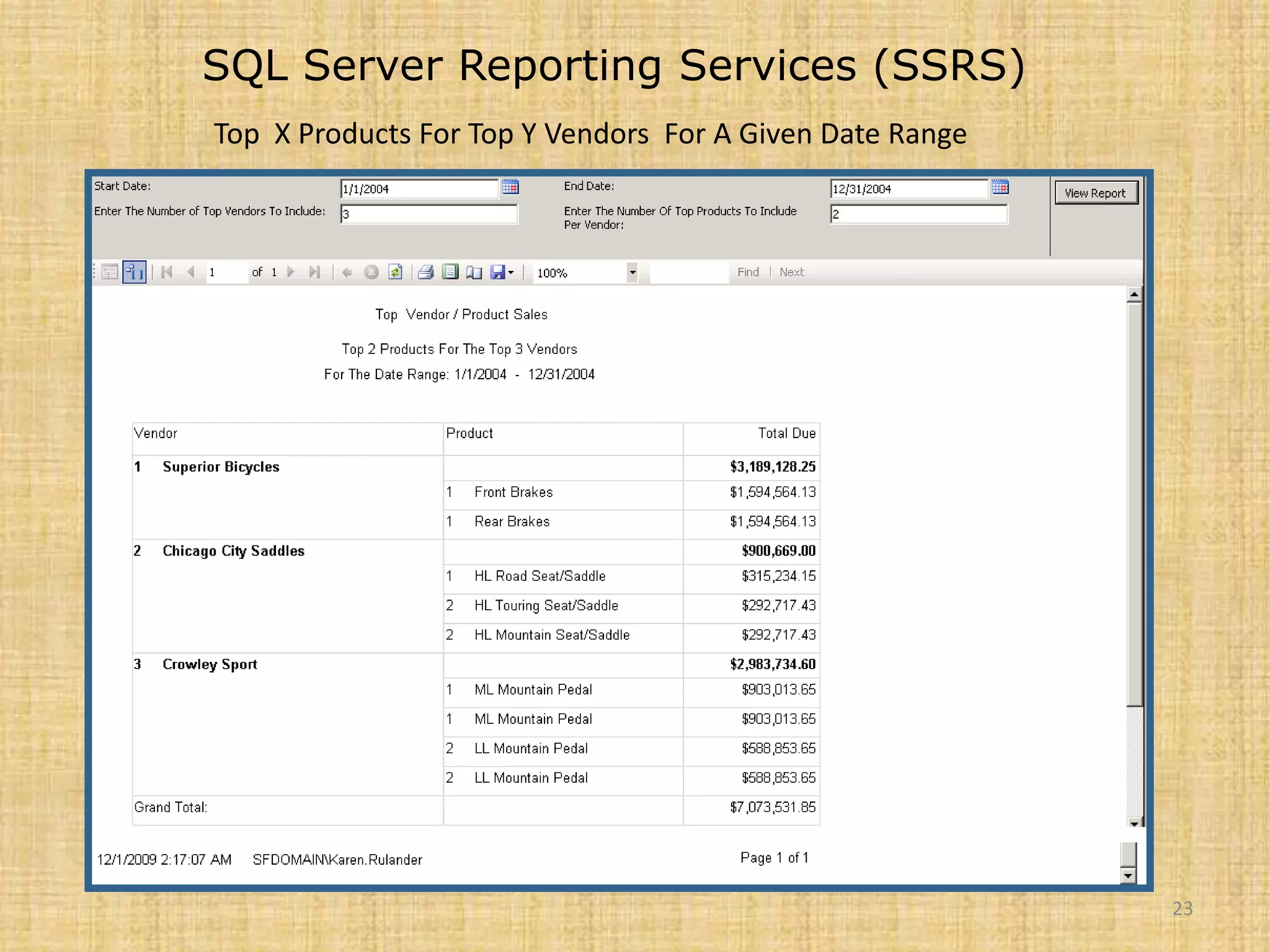
Task: Refresh the report
Action: point(396,272)
